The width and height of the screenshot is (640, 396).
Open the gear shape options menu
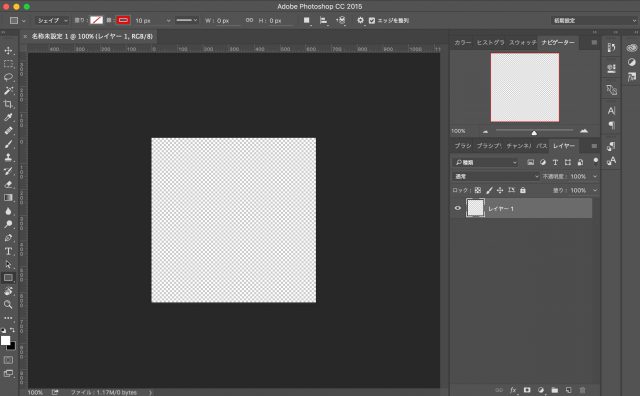click(x=360, y=20)
